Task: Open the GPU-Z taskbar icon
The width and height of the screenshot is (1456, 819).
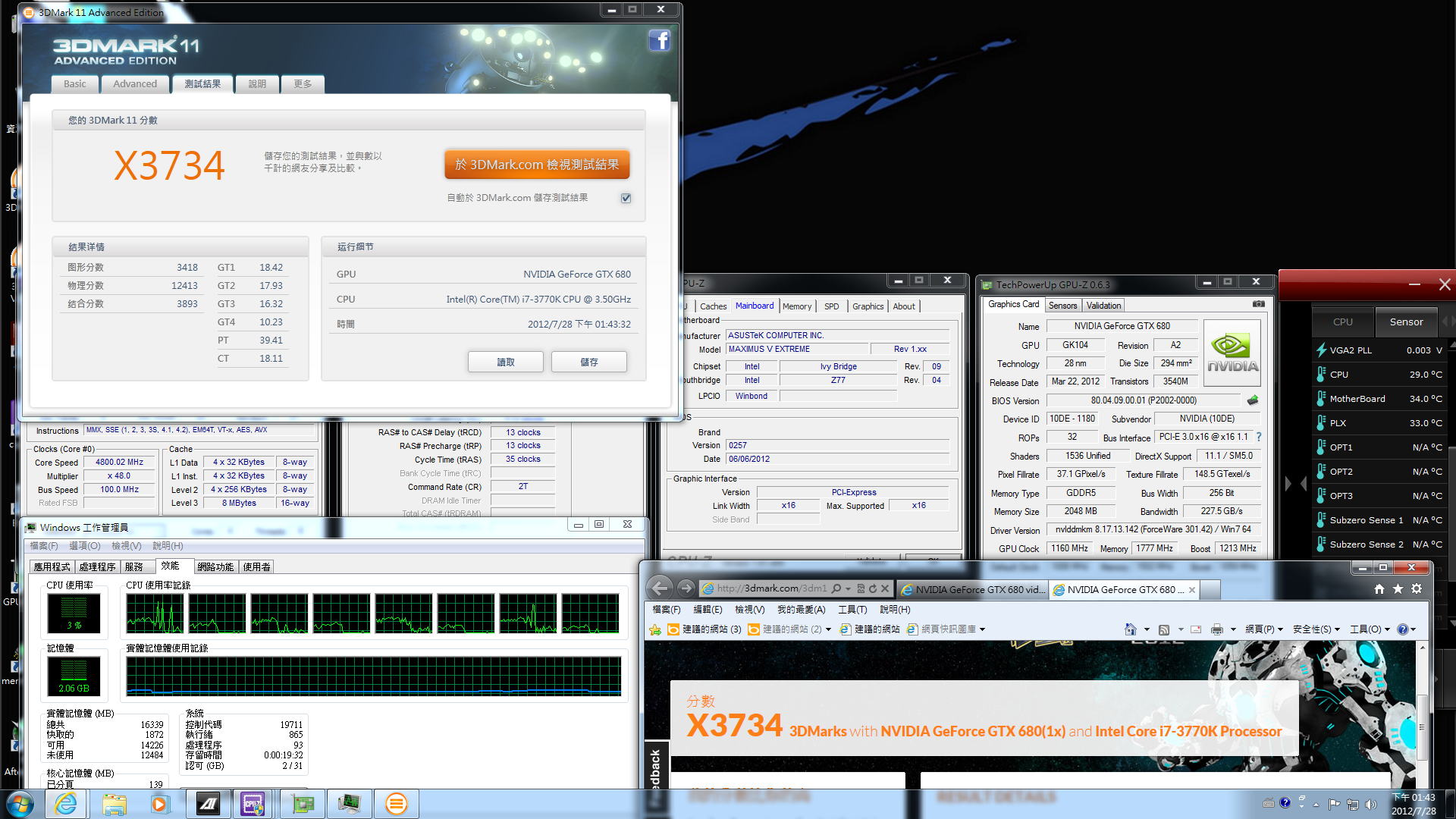Action: click(303, 804)
